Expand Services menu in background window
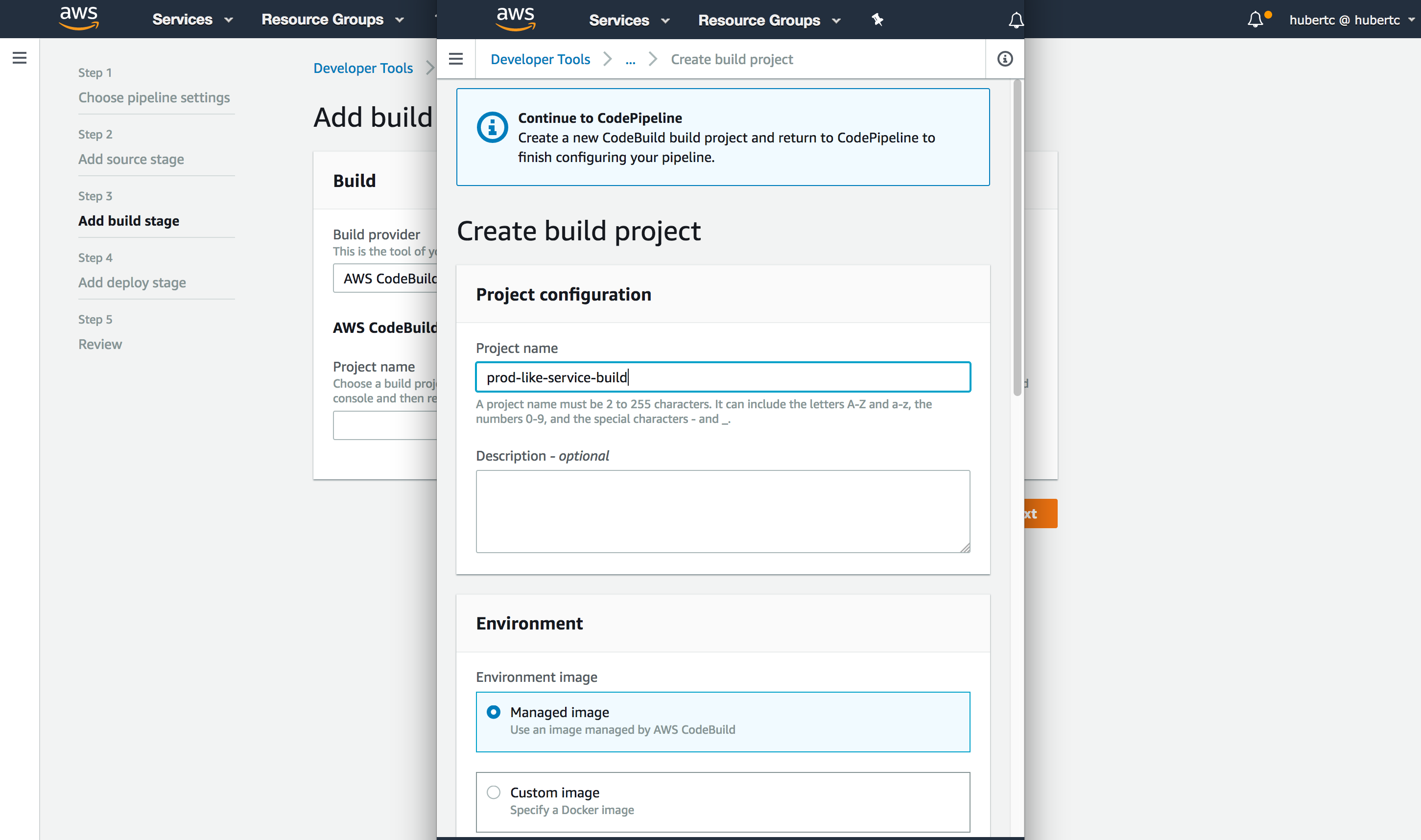The height and width of the screenshot is (840, 1421). tap(192, 19)
